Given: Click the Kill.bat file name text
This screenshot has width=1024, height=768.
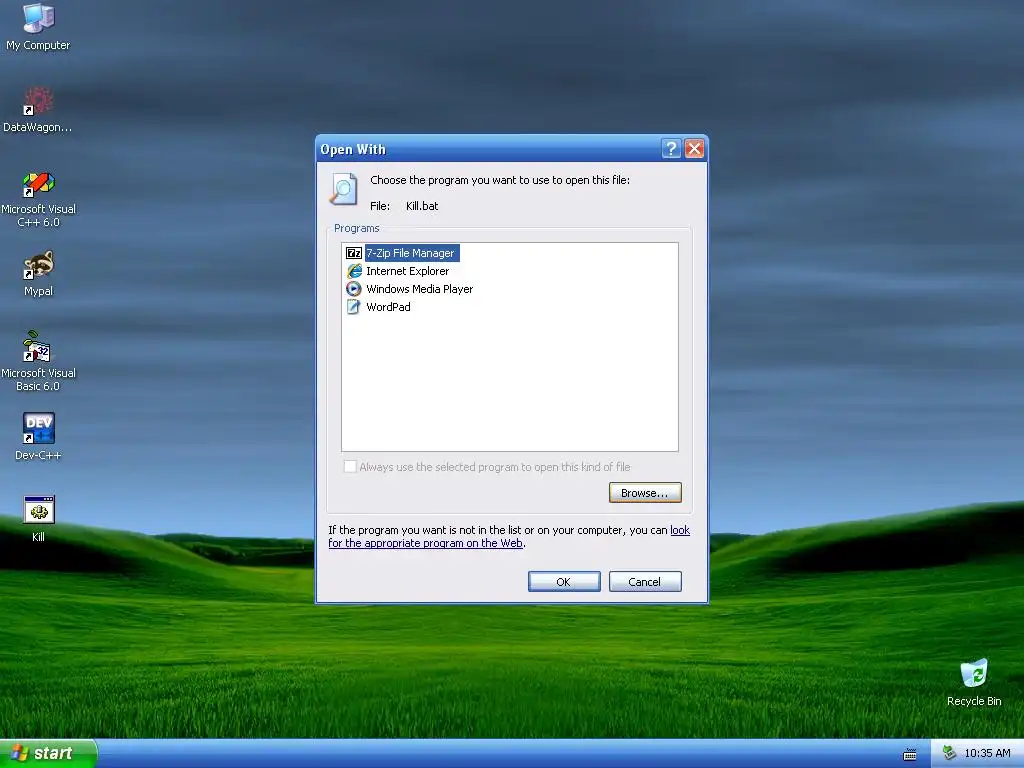Looking at the screenshot, I should click(x=422, y=206).
